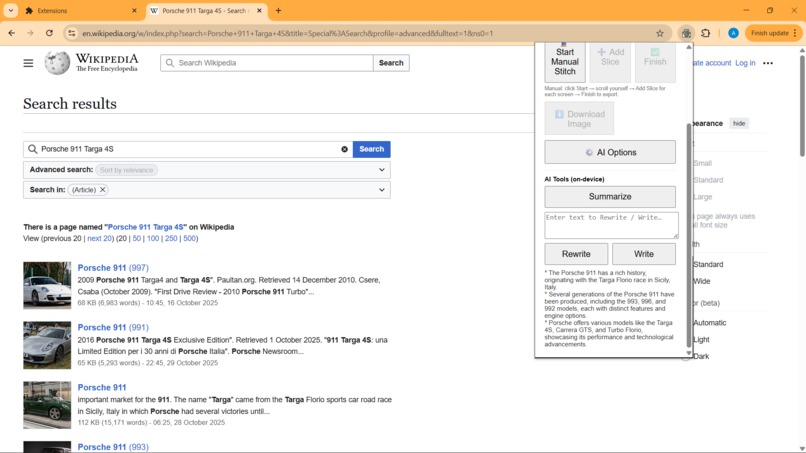Open the Chrome profile avatar
This screenshot has height=453, width=806.
pyautogui.click(x=734, y=33)
